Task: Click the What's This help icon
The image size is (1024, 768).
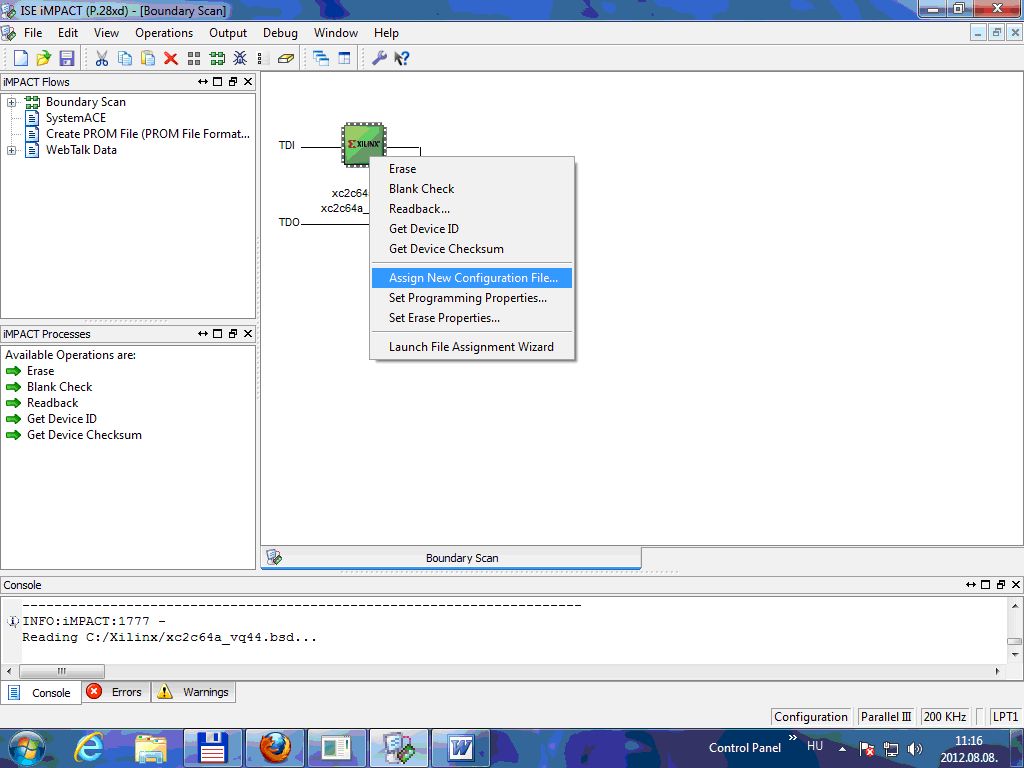Action: tap(402, 59)
